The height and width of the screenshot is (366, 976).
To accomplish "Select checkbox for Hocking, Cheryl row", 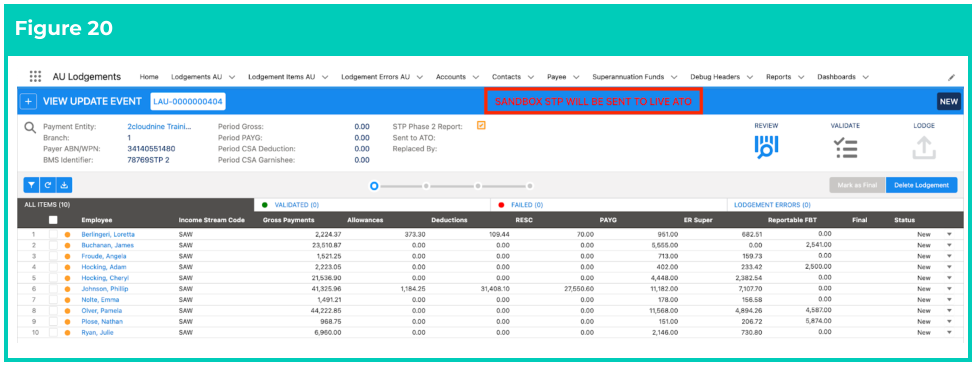I will [54, 278].
